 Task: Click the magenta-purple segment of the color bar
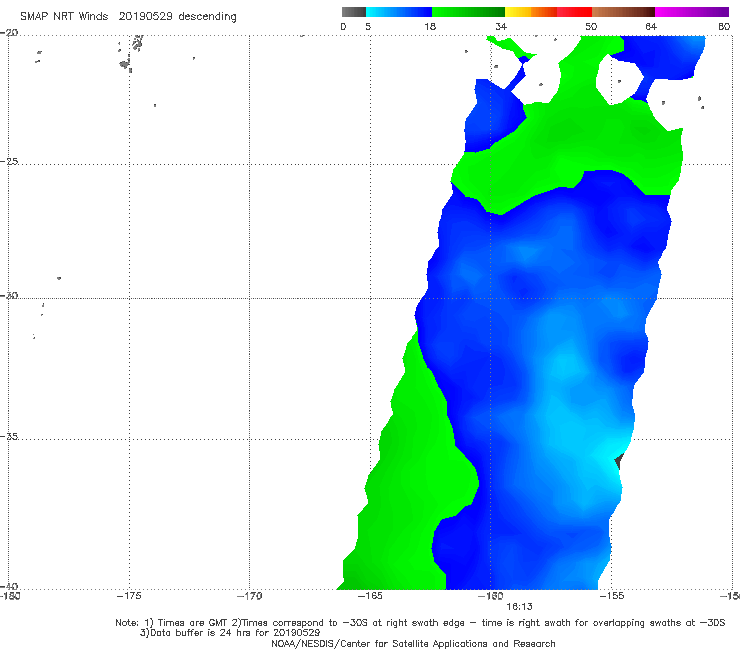coord(692,12)
